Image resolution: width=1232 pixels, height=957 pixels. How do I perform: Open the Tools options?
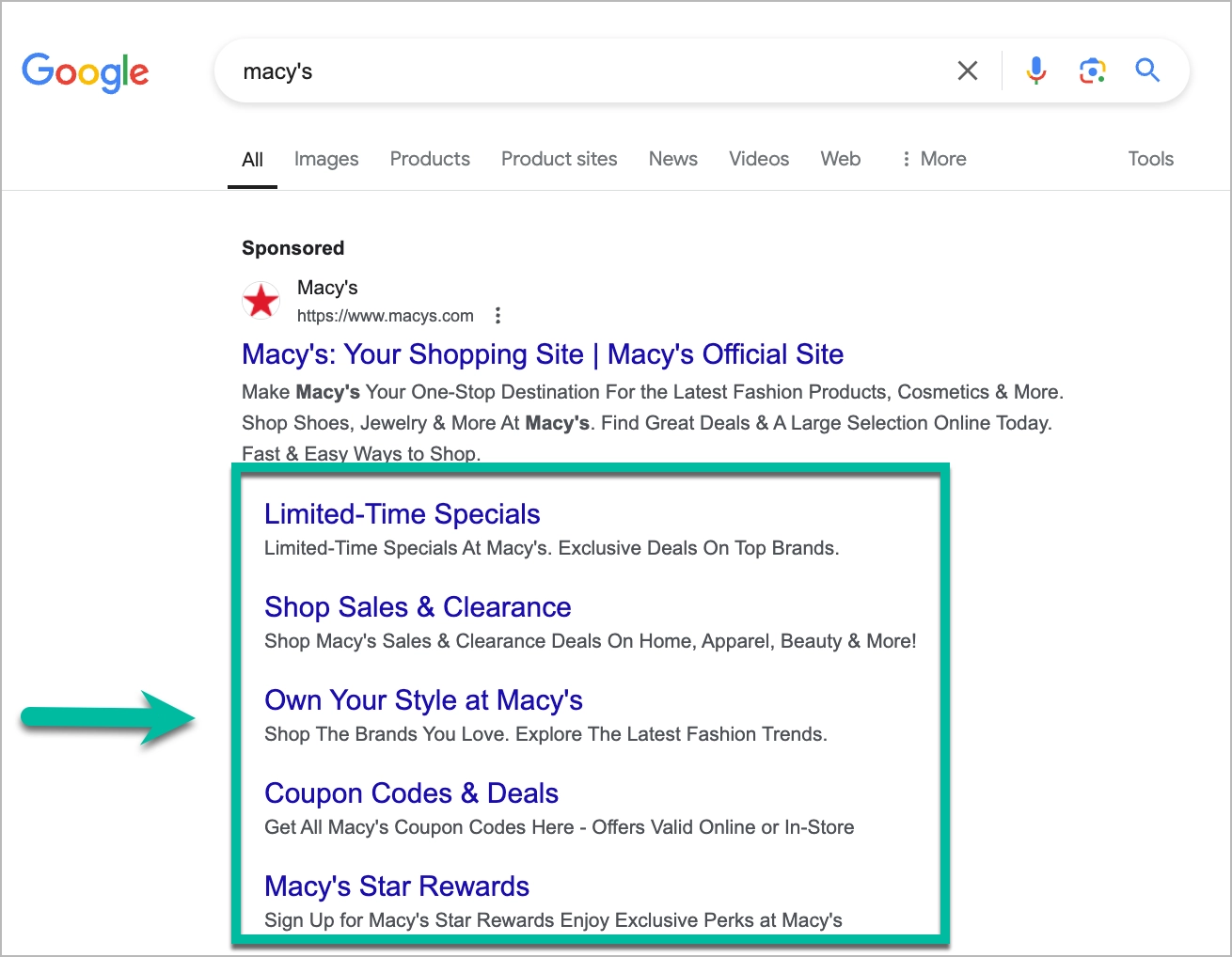[x=1150, y=159]
